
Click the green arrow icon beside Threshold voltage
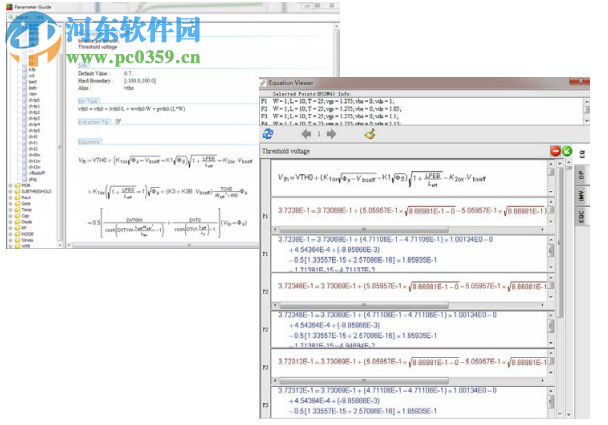(x=567, y=151)
